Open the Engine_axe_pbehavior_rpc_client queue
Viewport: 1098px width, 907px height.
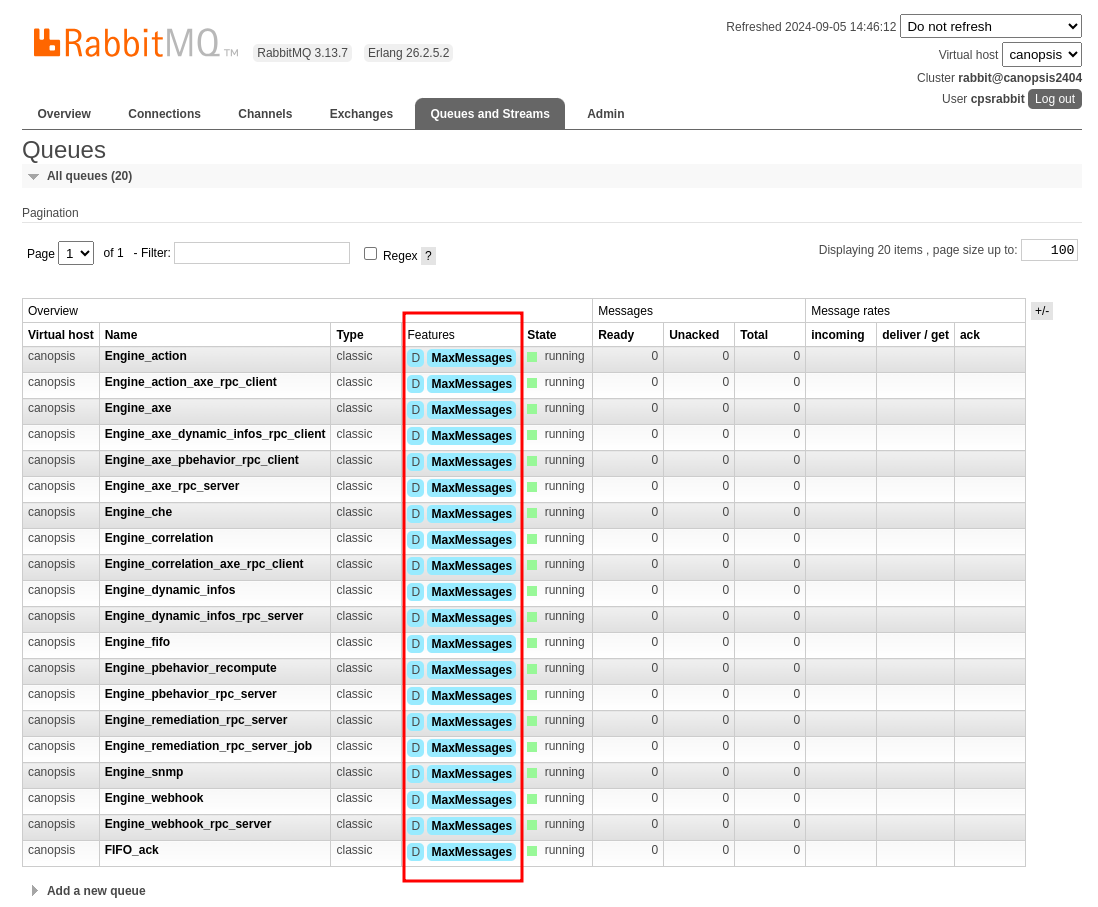(202, 459)
